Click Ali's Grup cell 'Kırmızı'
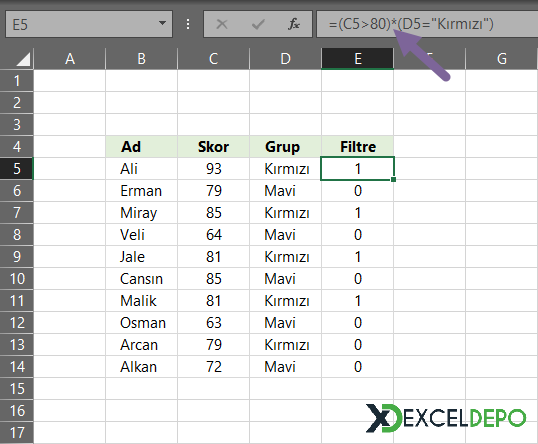The height and width of the screenshot is (444, 538). tap(285, 168)
